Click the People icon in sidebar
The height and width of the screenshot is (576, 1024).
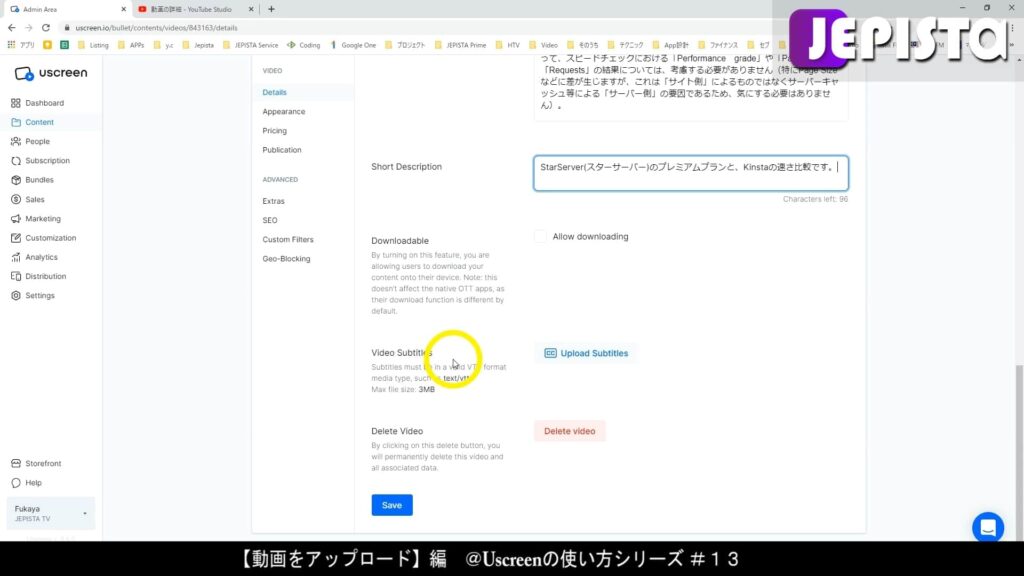[x=16, y=141]
